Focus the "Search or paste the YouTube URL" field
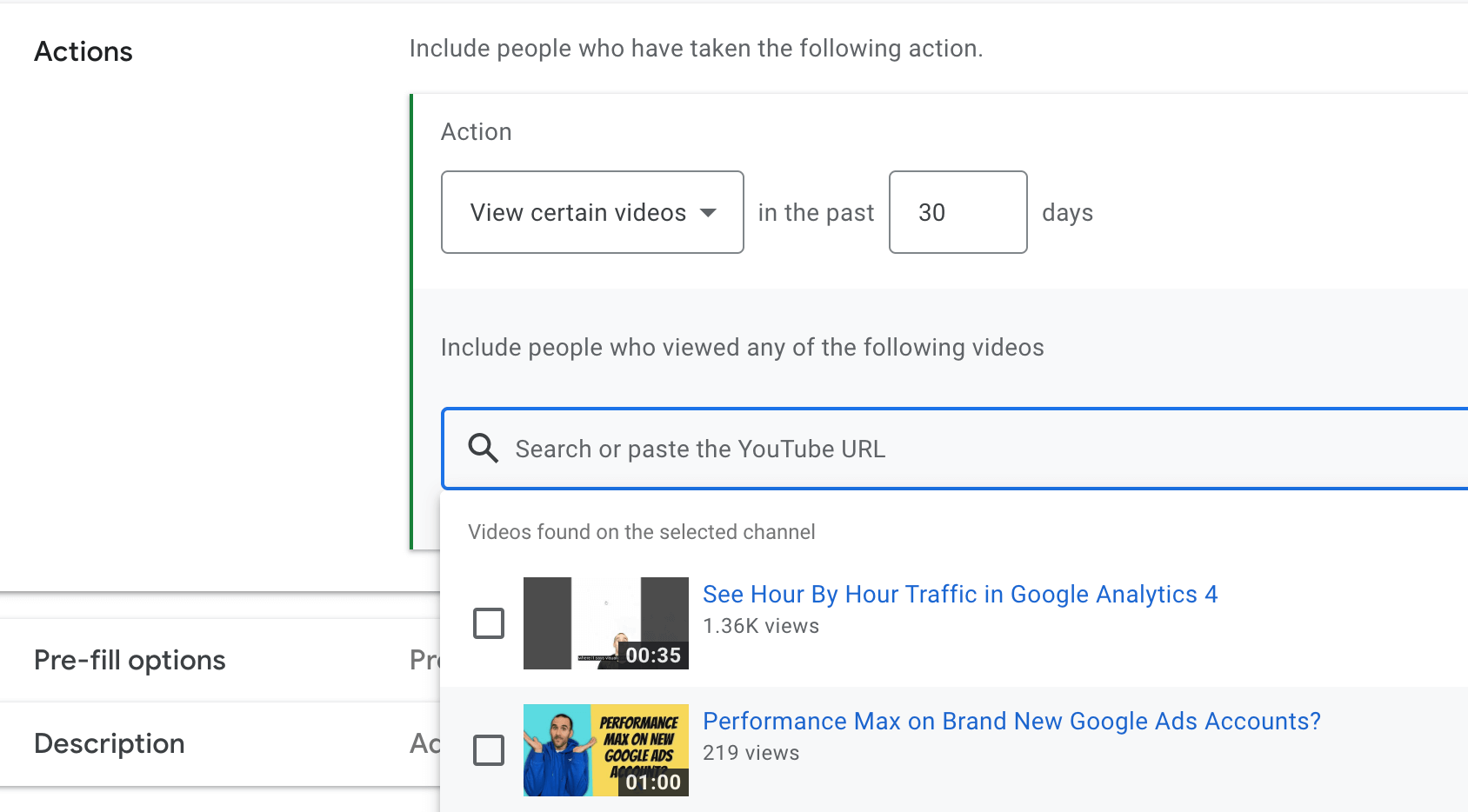 [x=957, y=449]
